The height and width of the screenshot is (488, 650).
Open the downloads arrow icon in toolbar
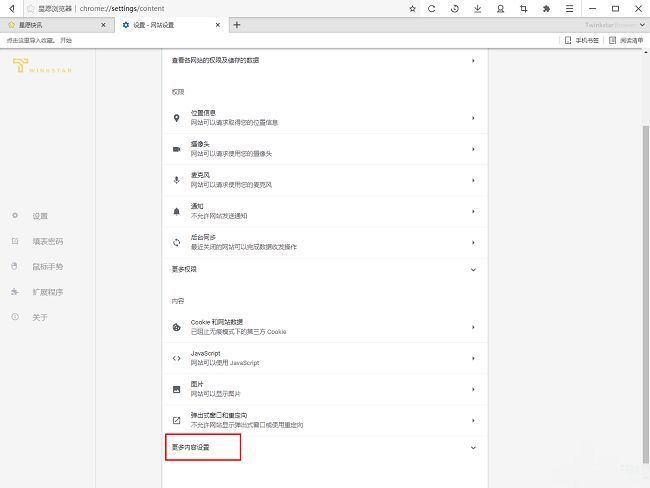(478, 9)
